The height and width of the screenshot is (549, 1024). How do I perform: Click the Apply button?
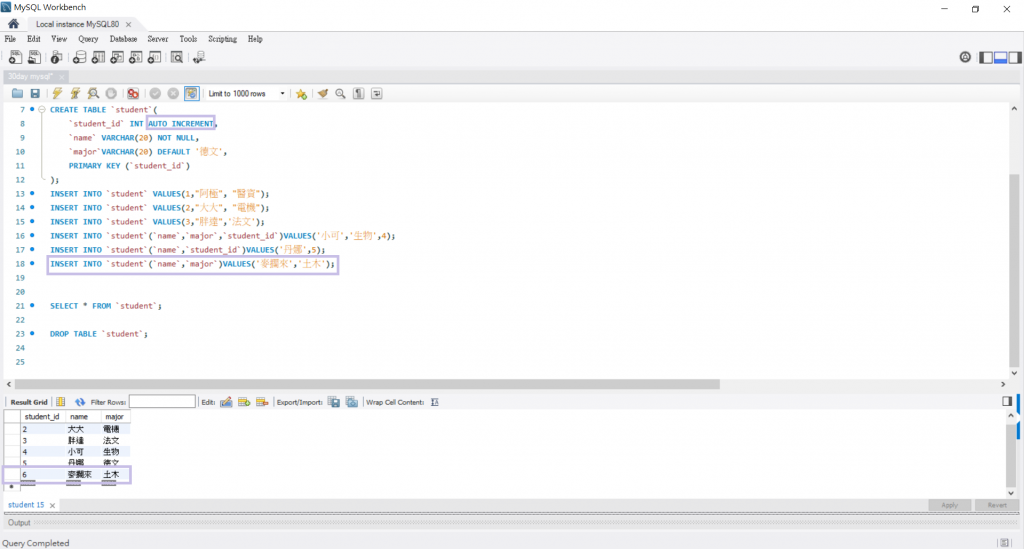coord(950,505)
